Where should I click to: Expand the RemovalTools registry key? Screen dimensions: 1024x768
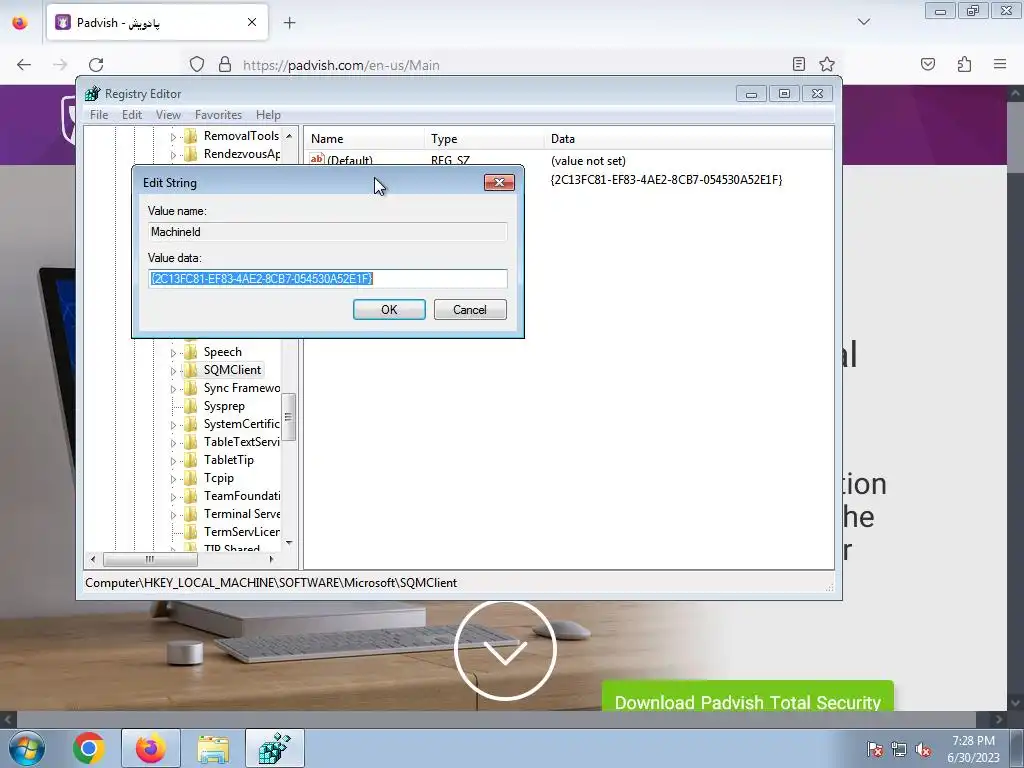pos(173,136)
